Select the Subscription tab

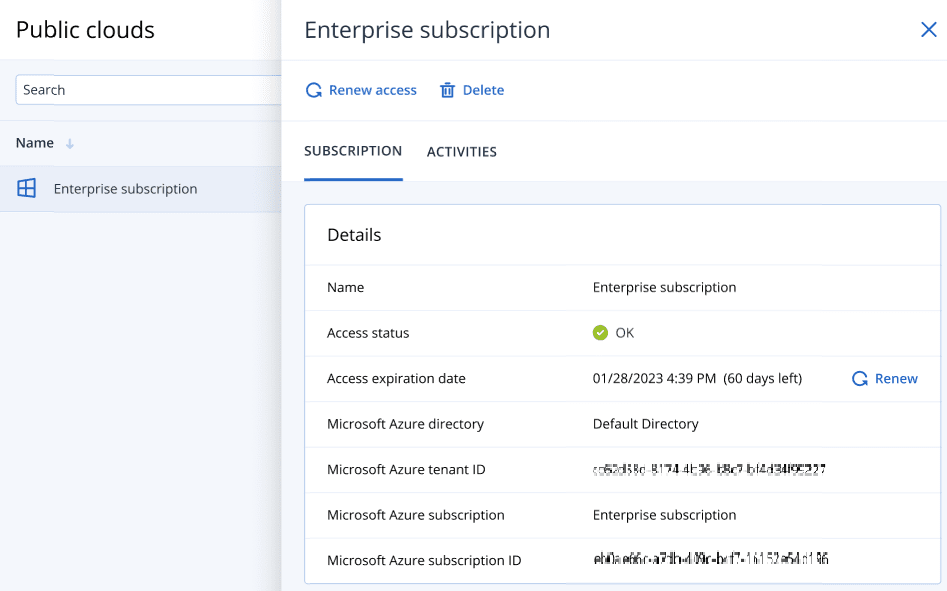(x=353, y=151)
